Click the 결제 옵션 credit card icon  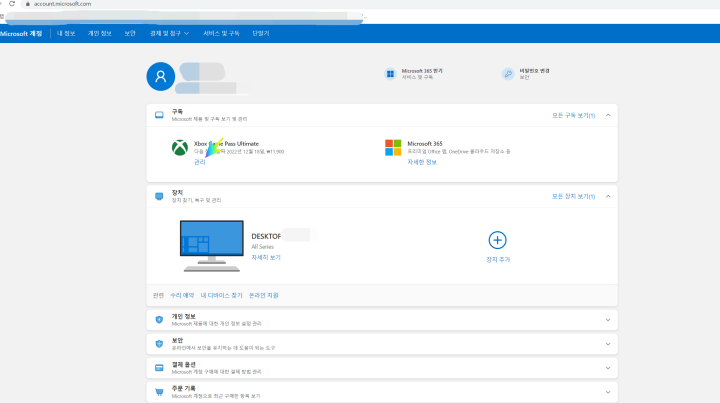click(x=159, y=368)
